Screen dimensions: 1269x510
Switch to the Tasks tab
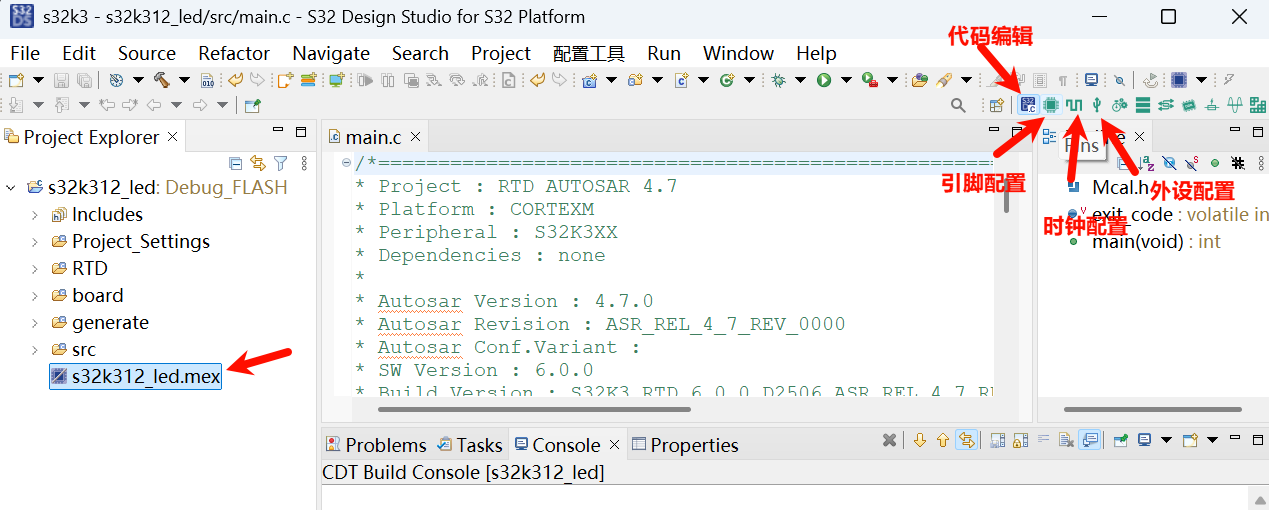tap(469, 445)
